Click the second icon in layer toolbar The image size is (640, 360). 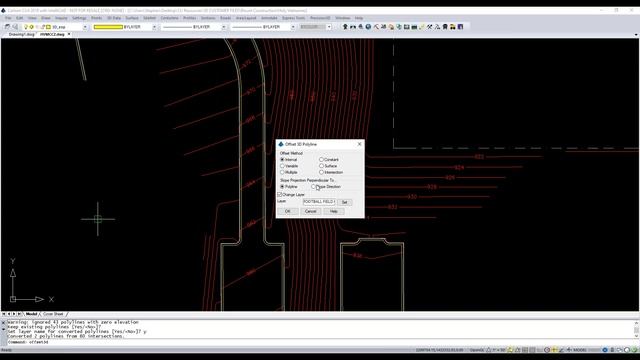coord(15,27)
